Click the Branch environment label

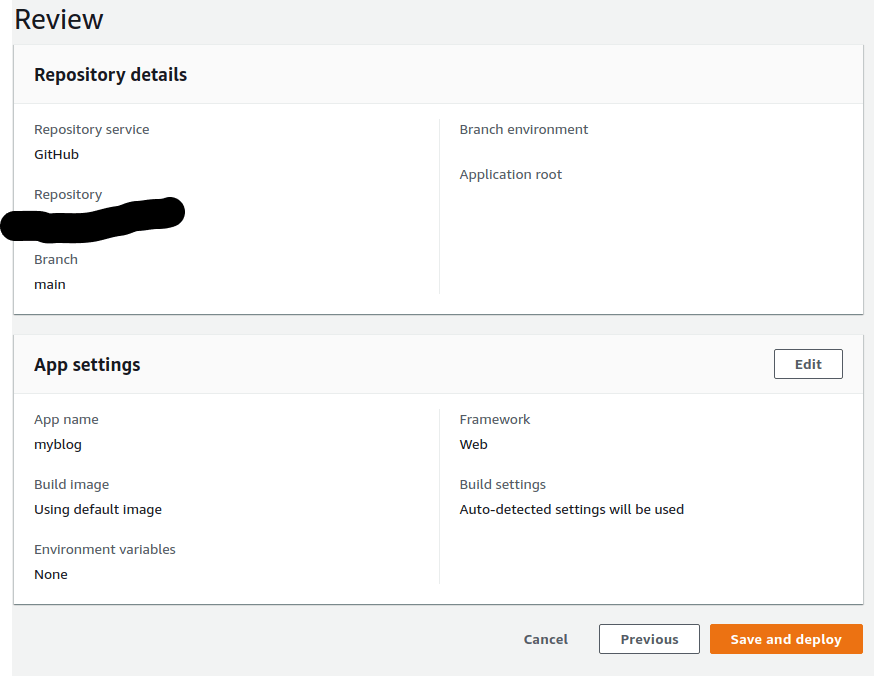pos(523,130)
